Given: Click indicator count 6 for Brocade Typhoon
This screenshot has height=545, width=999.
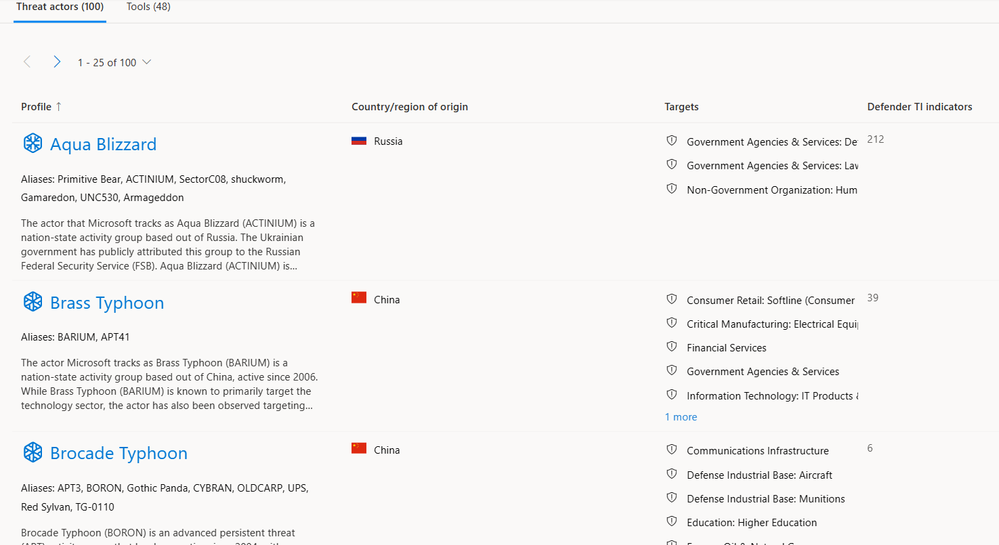Looking at the screenshot, I should click(x=870, y=448).
